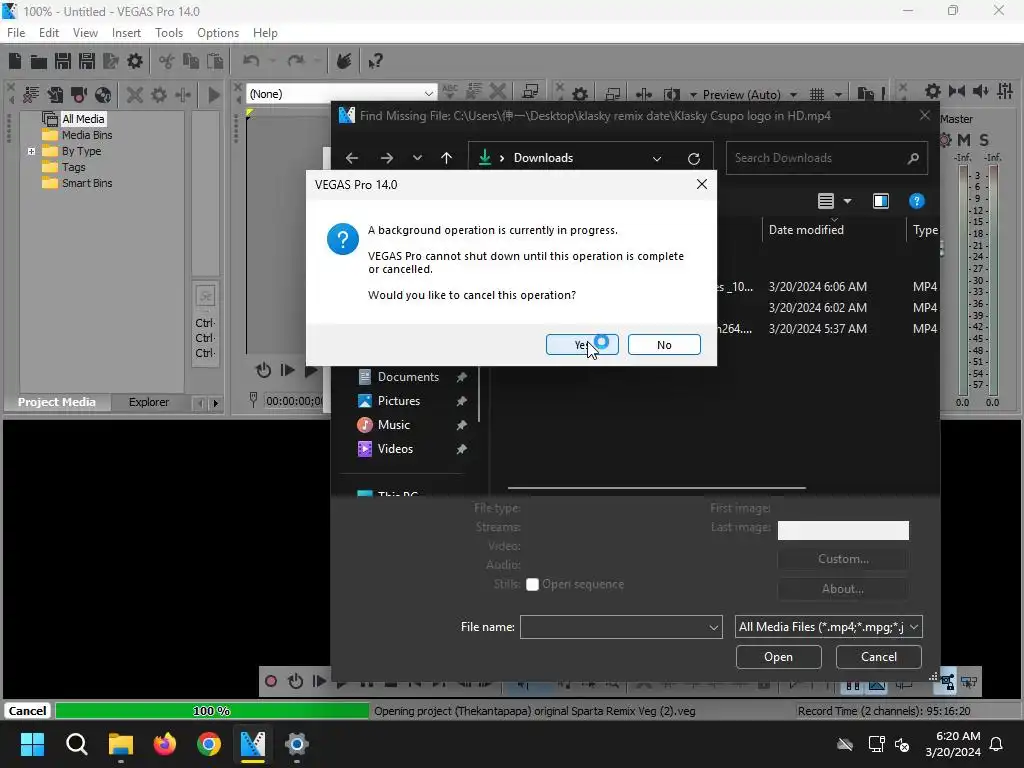Switch to the Project Media tab
Viewport: 1024px width, 768px height.
click(57, 402)
